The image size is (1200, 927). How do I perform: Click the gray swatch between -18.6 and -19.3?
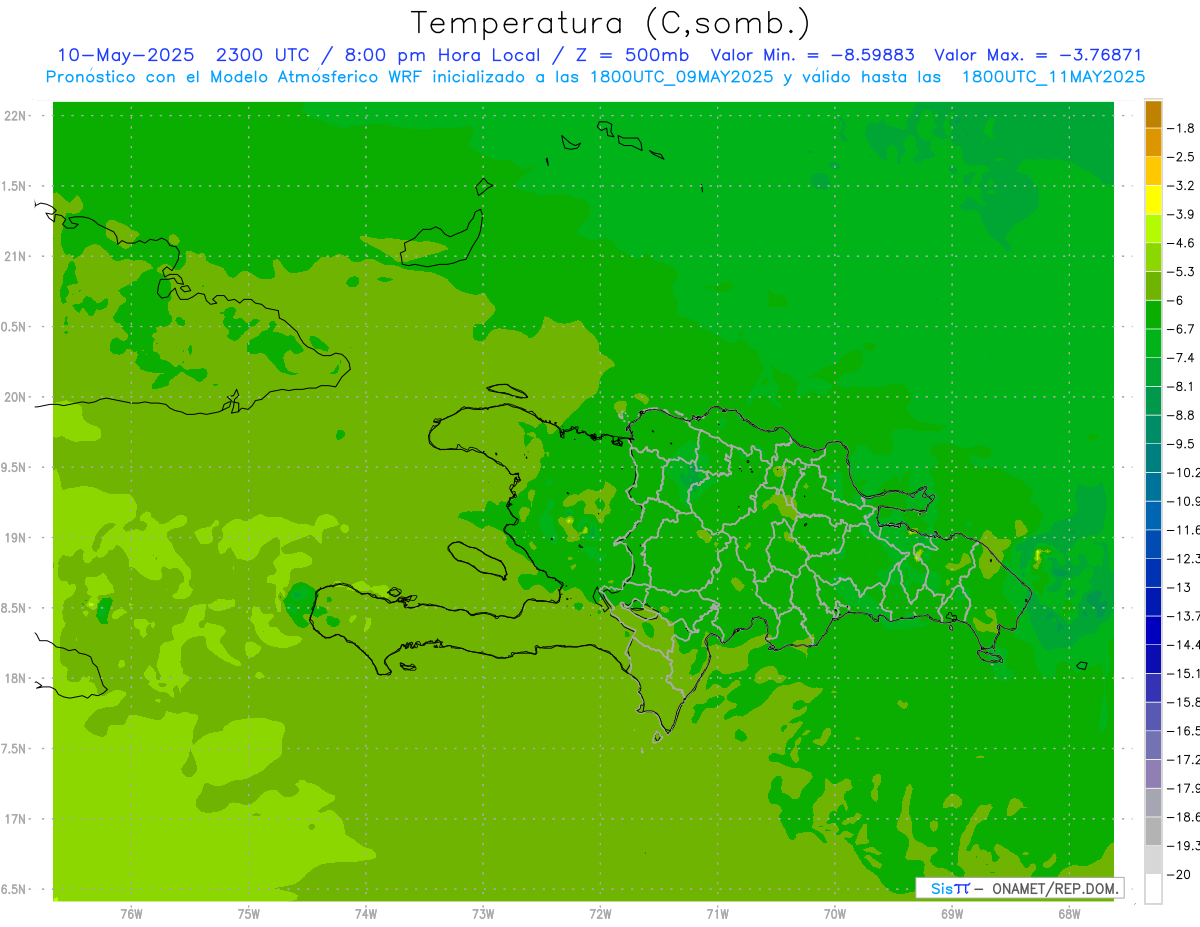click(x=1153, y=831)
